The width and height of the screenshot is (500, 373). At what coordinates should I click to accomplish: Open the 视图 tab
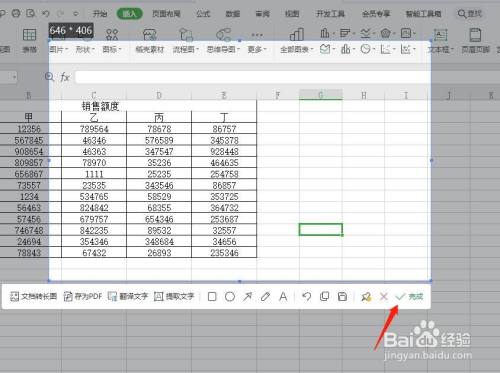[292, 14]
